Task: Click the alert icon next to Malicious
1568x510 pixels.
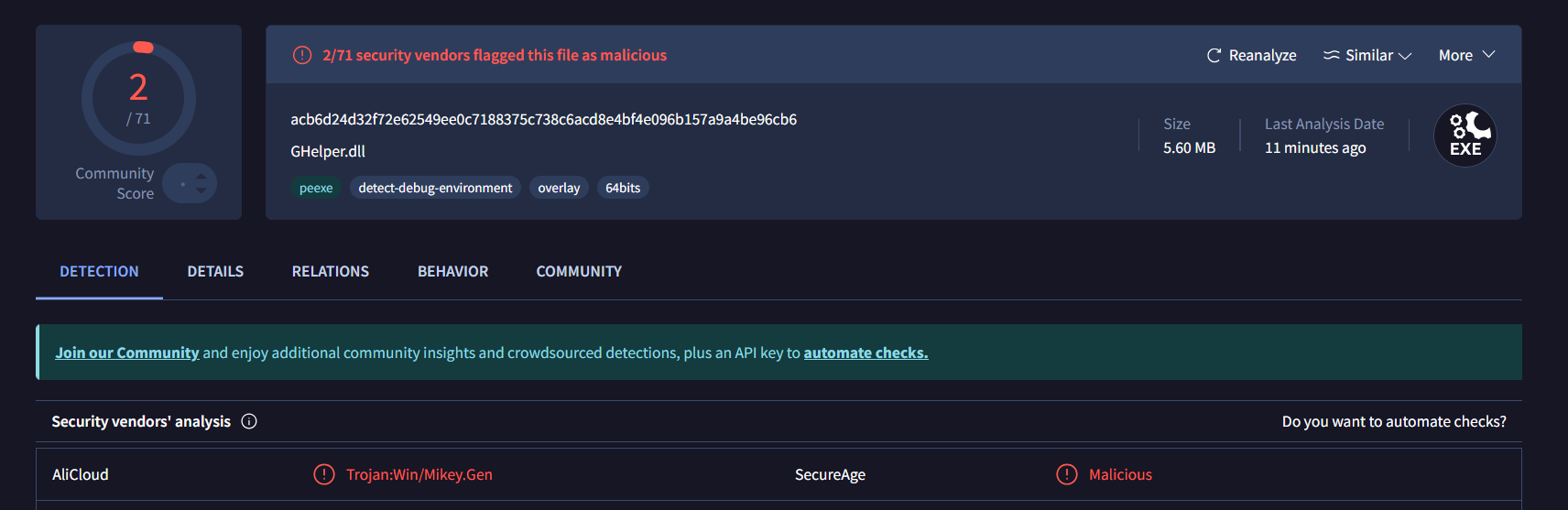Action: [x=1066, y=474]
